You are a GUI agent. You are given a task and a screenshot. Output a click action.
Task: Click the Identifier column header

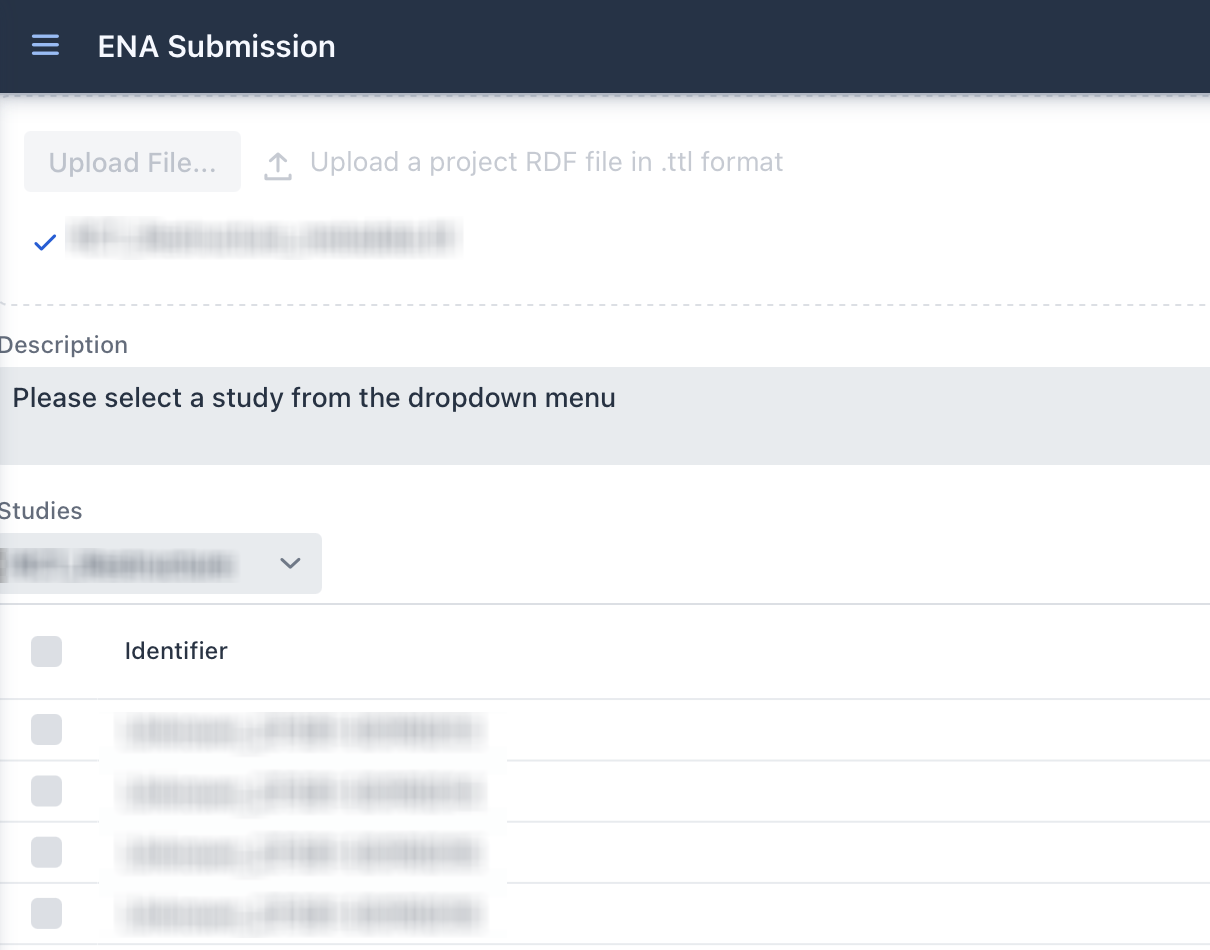click(x=176, y=651)
